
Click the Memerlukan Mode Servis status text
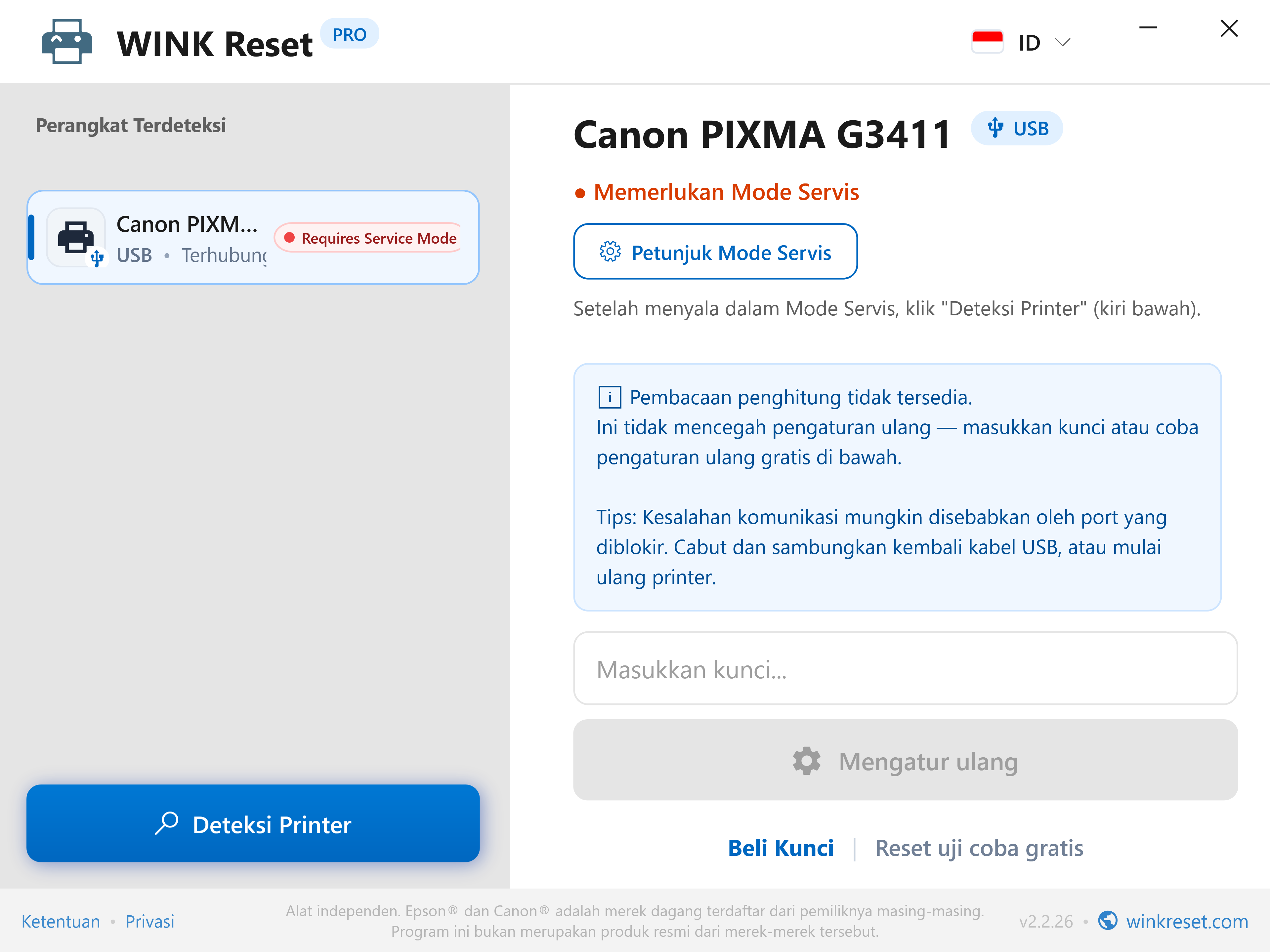(x=726, y=192)
